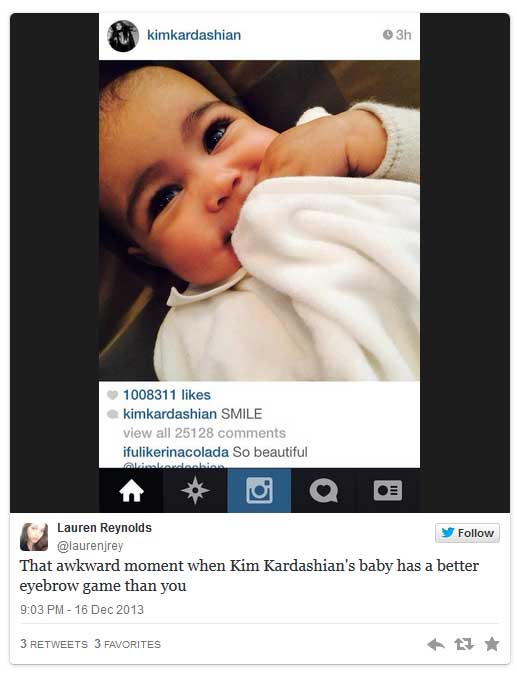This screenshot has height=678, width=517.
Task: Reply to Lauren Reynolds' tweet
Action: click(x=436, y=645)
